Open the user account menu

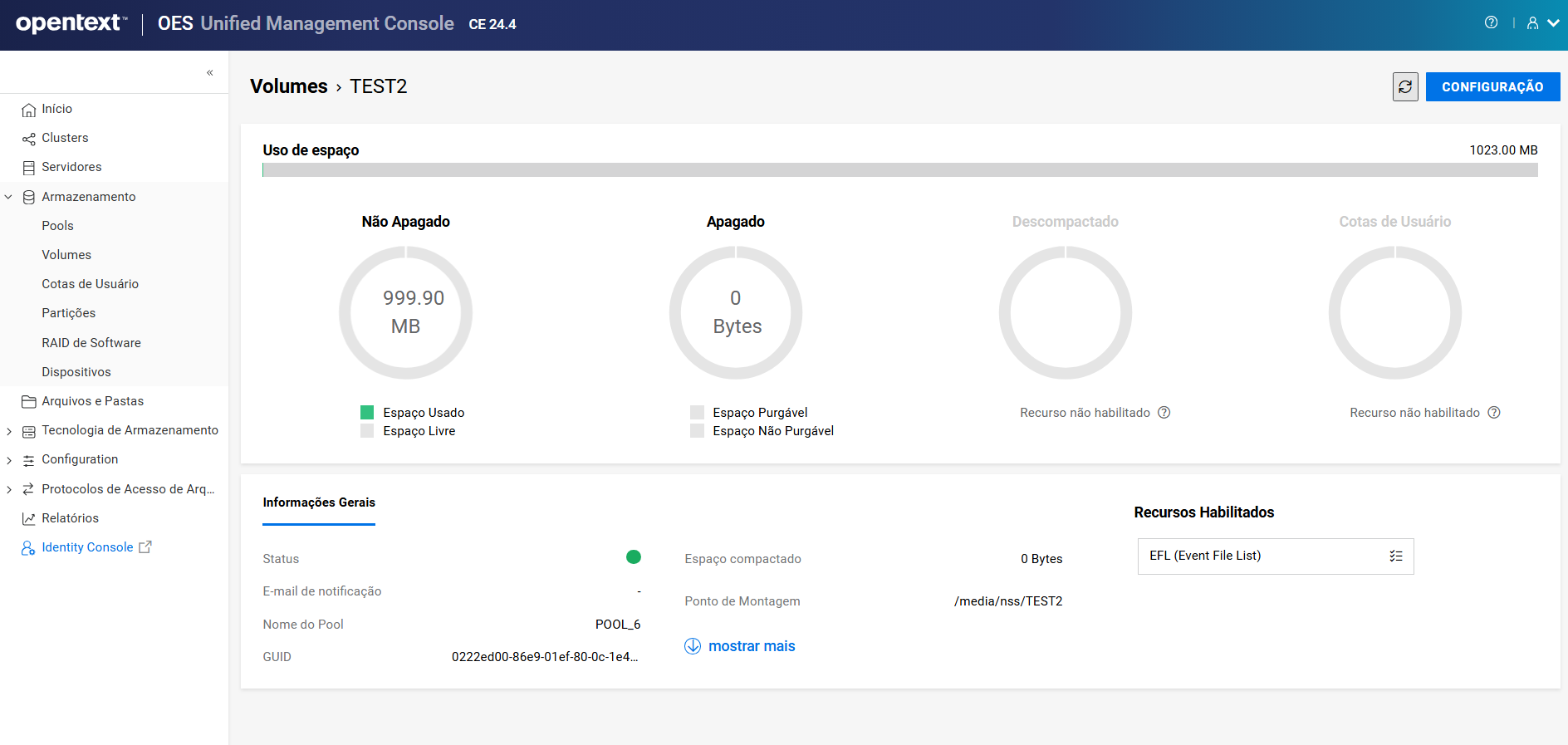point(1541,23)
